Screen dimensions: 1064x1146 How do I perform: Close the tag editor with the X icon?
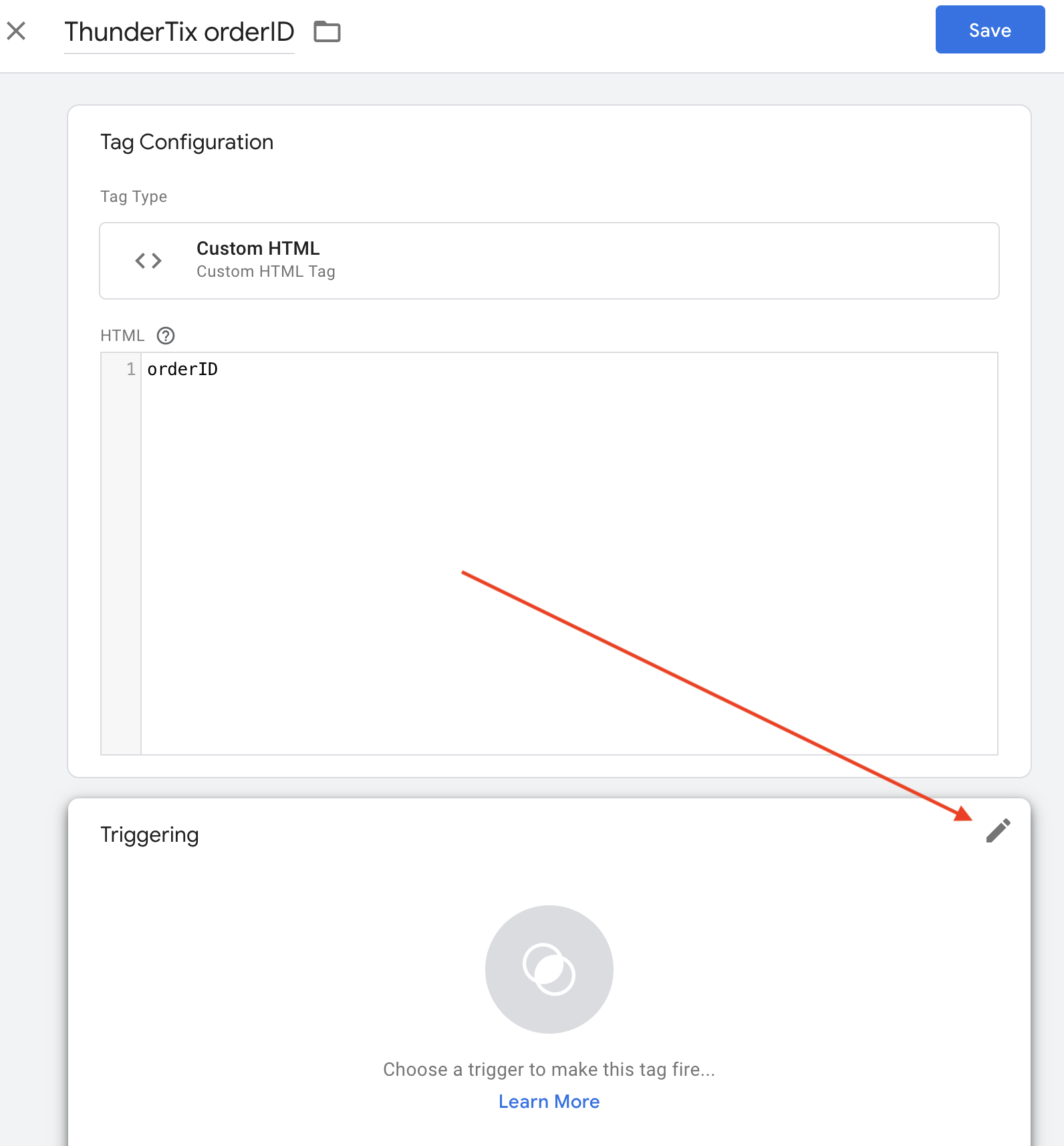coord(16,31)
